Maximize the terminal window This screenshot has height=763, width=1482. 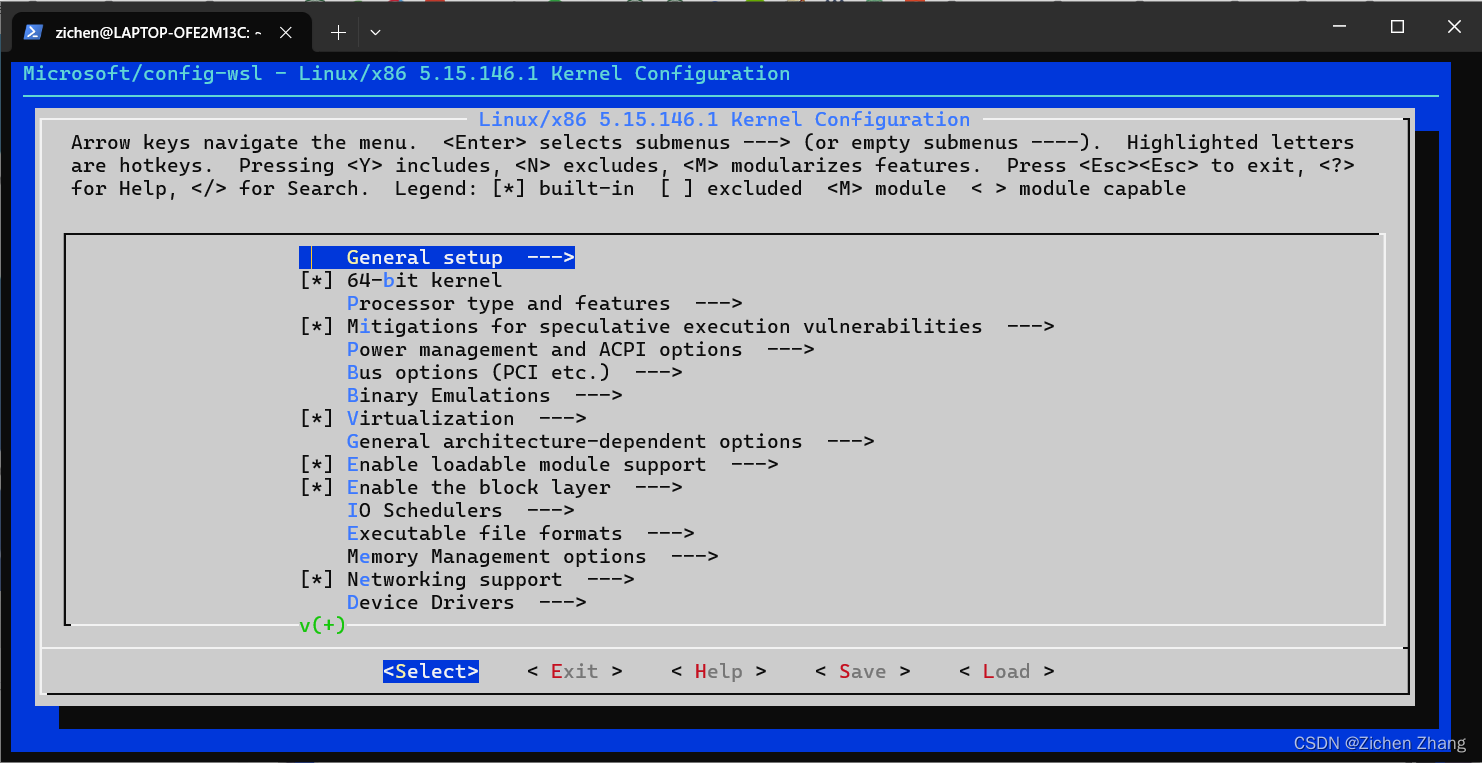coord(1397,27)
